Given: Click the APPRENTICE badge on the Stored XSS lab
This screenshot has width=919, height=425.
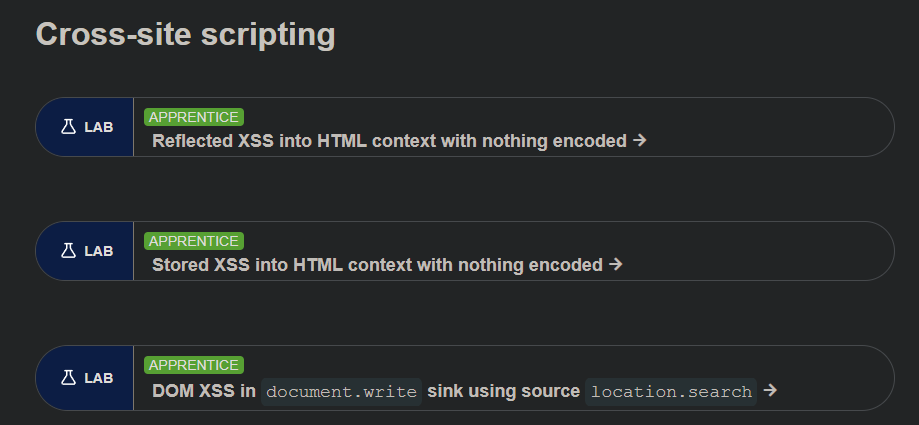Looking at the screenshot, I should [x=194, y=241].
